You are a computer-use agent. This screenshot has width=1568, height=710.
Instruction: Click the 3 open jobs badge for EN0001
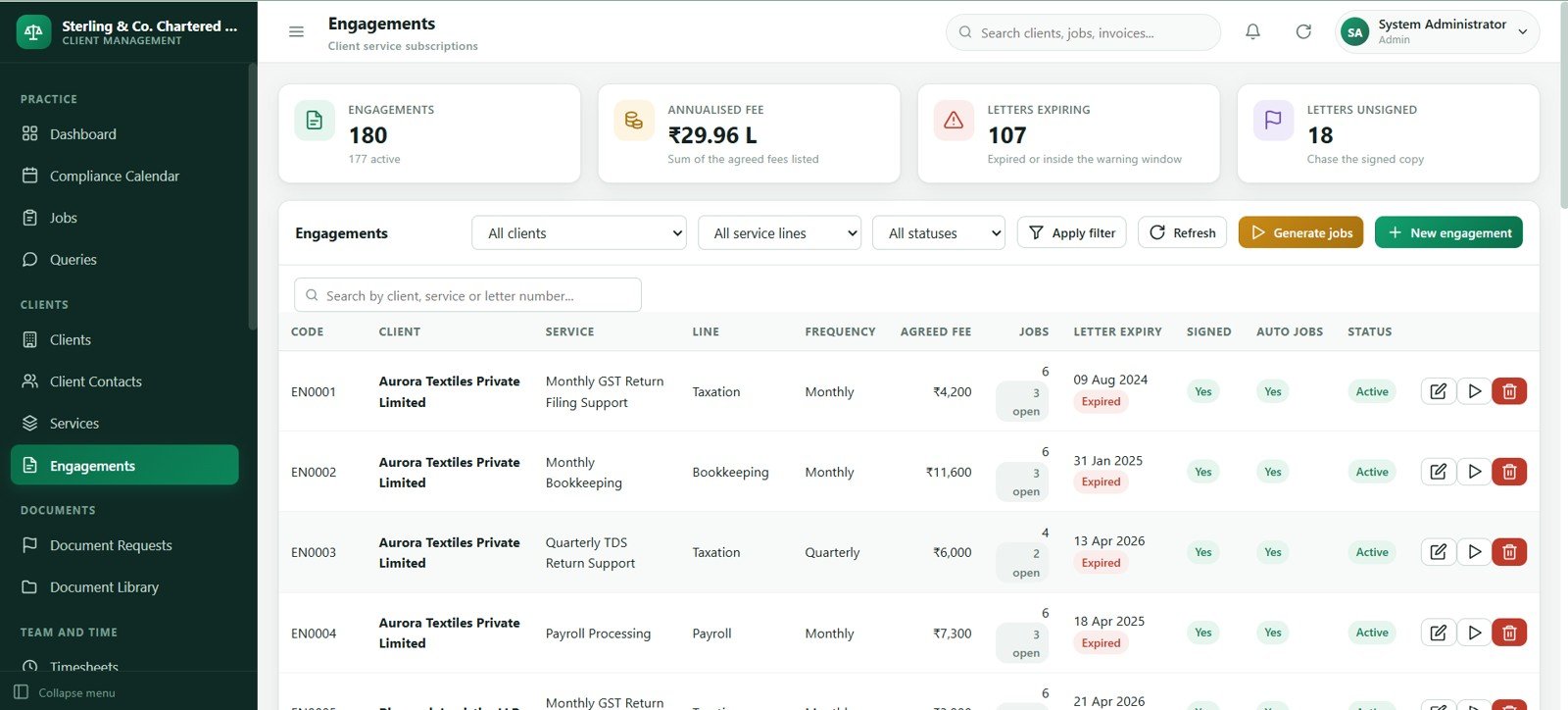point(1023,401)
